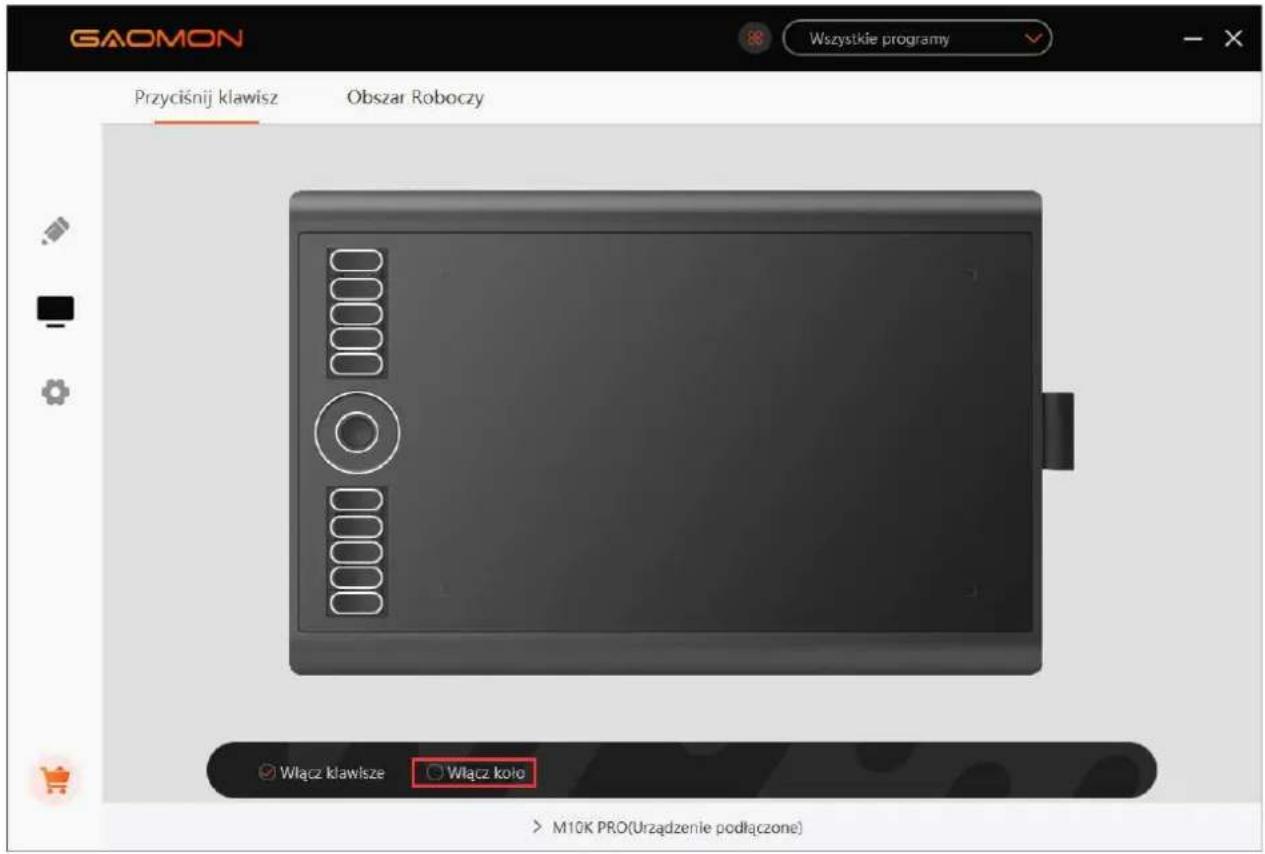
Task: Click the red round icon beside program dropdown
Action: 754,40
